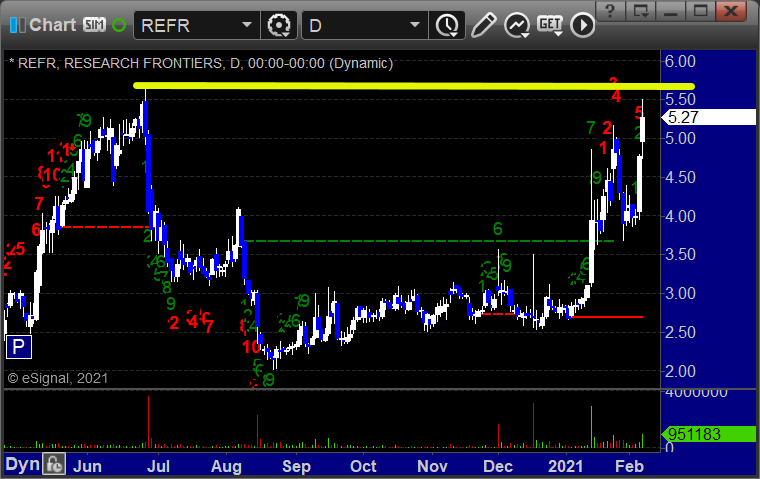Viewport: 760px width, 479px height.
Task: Click the play replay button
Action: [582, 25]
